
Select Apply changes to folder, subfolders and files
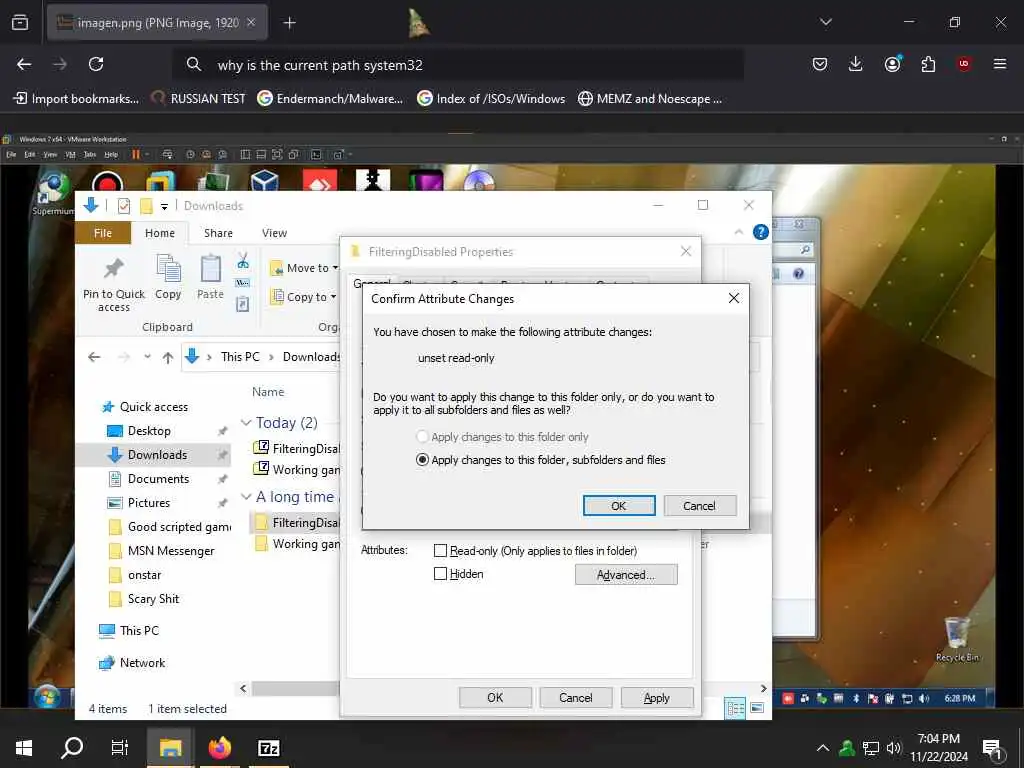pos(541,460)
